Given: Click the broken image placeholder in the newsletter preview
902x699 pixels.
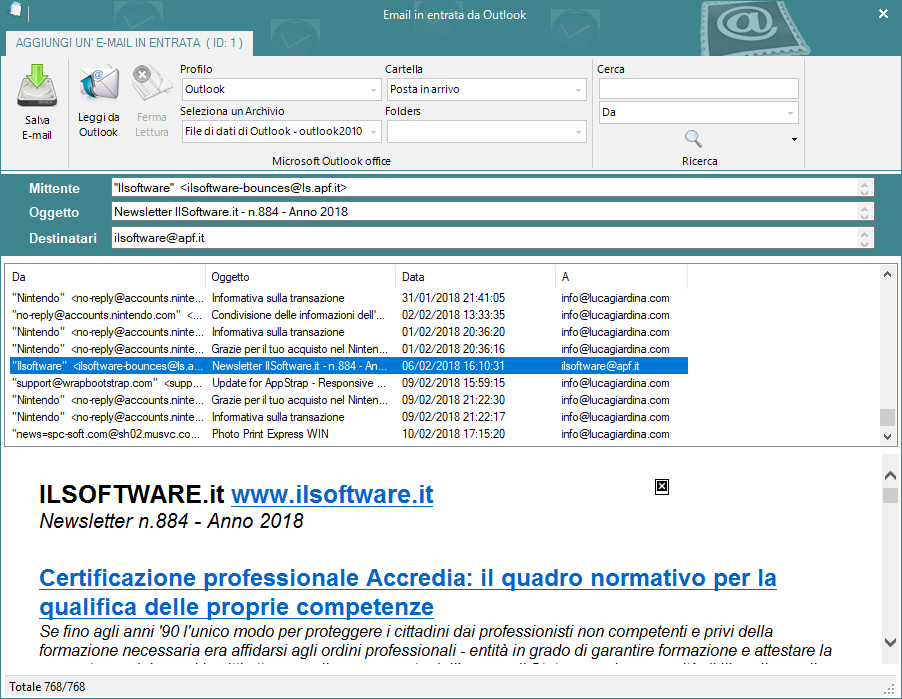Looking at the screenshot, I should tap(661, 487).
